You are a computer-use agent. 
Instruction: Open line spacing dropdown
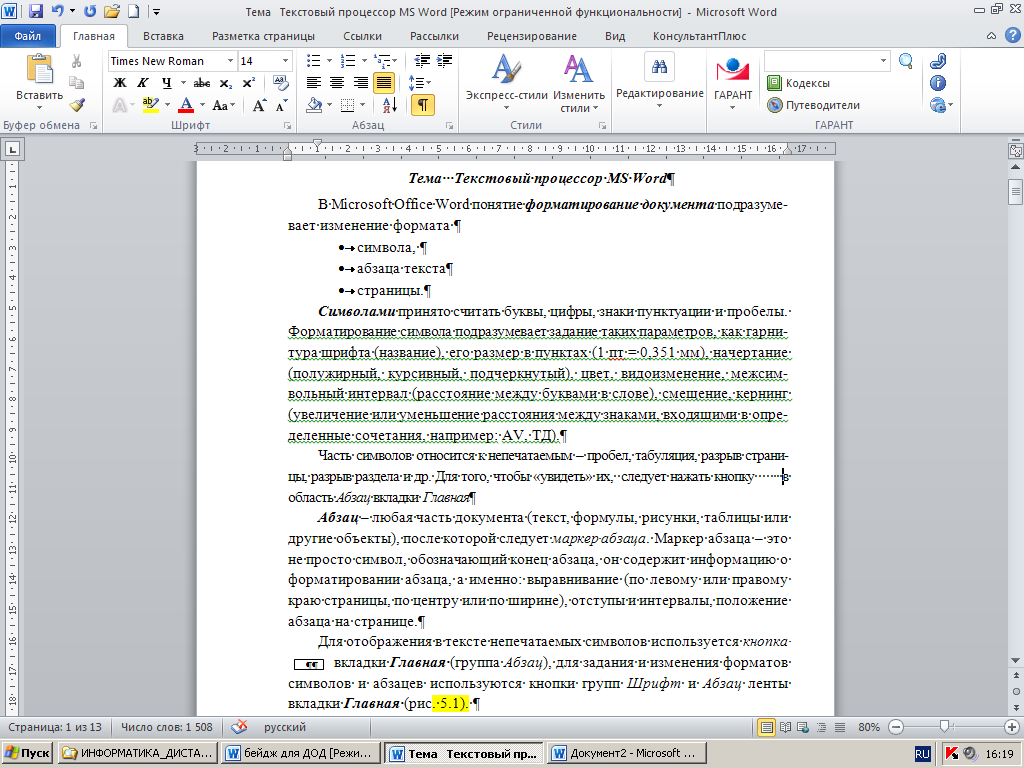(x=420, y=83)
